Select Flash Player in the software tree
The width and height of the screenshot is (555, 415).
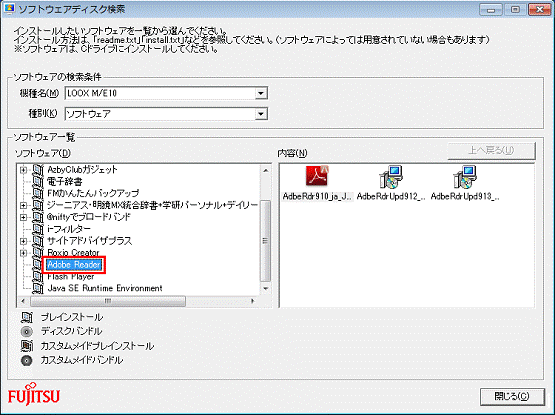[x=71, y=277]
